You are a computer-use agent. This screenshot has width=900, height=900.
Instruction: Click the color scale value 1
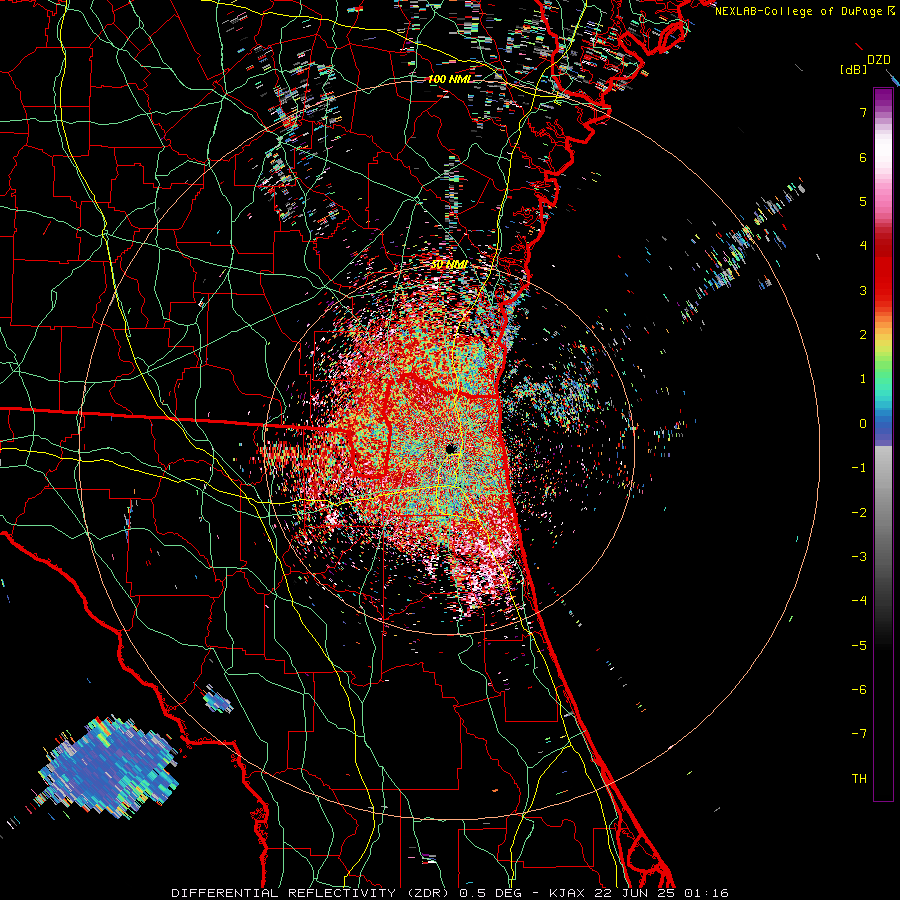(863, 379)
